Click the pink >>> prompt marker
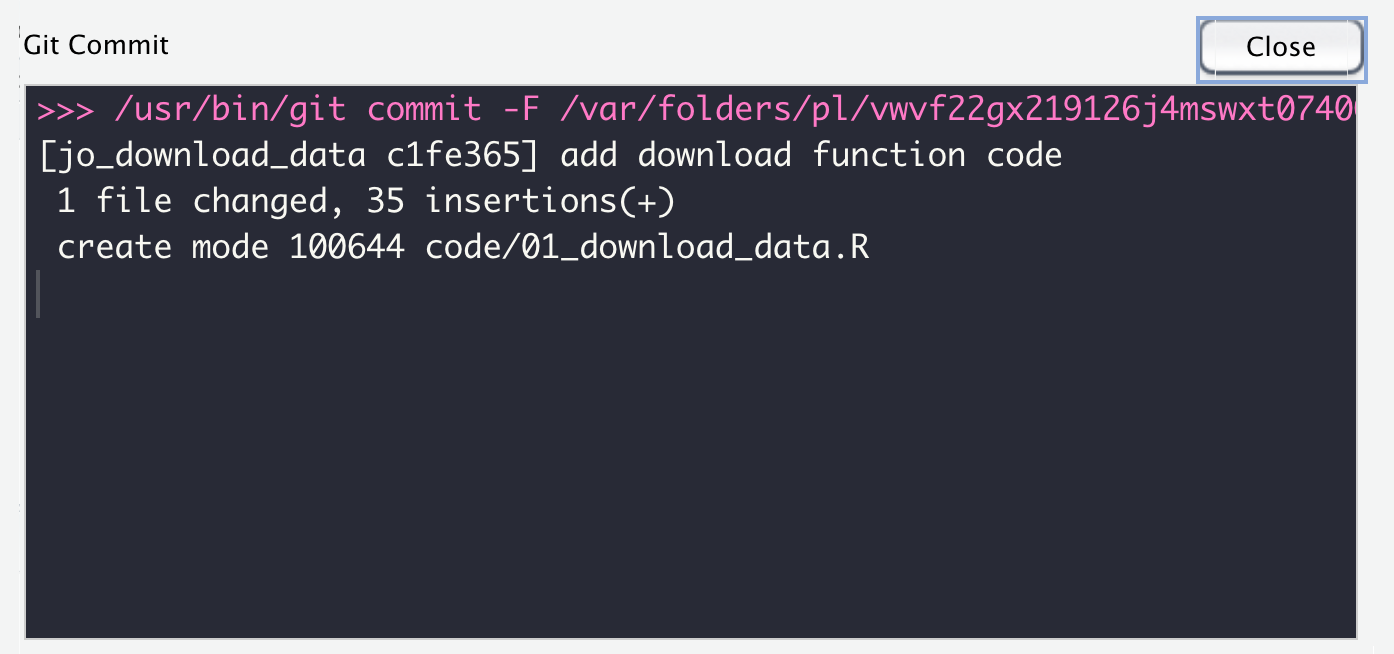 [65, 109]
